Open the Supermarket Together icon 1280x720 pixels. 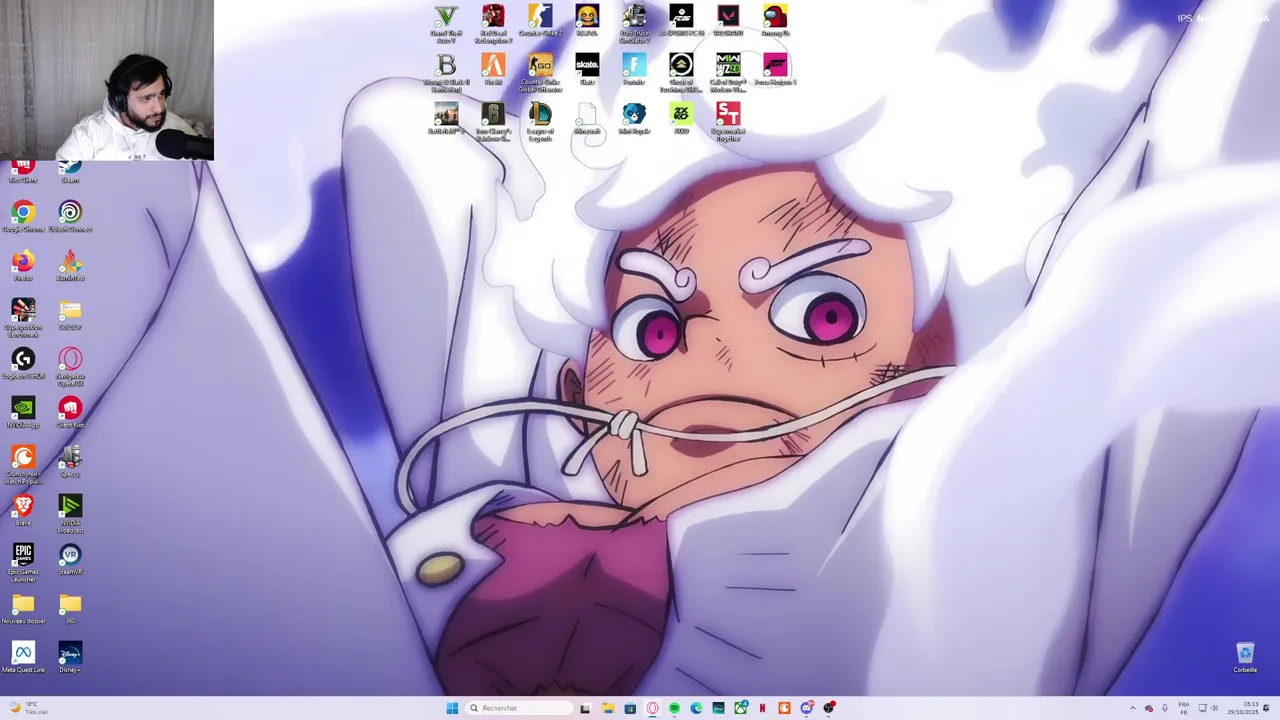pos(728,122)
